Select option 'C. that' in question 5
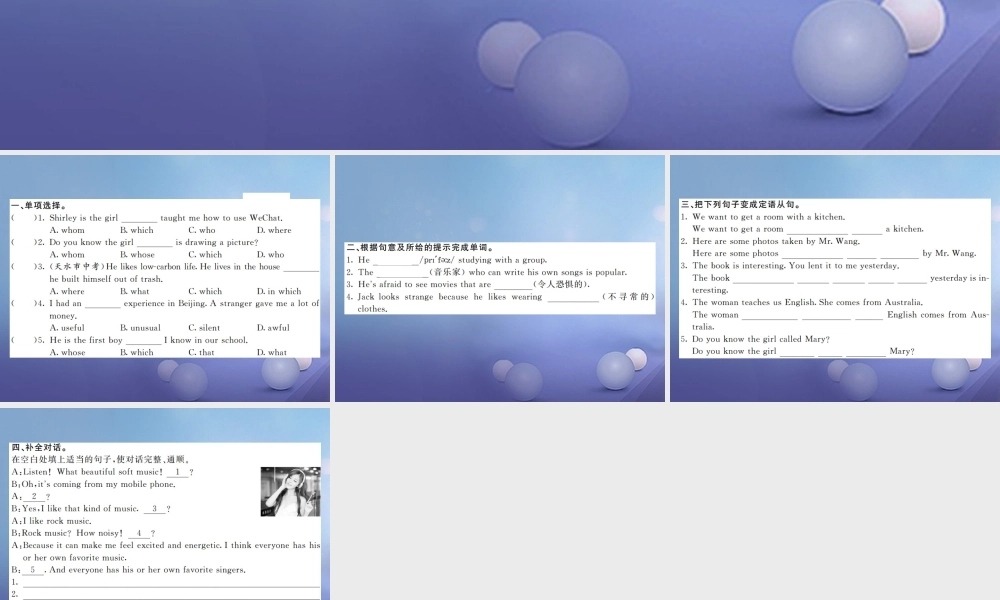The image size is (1000, 600). point(201,352)
